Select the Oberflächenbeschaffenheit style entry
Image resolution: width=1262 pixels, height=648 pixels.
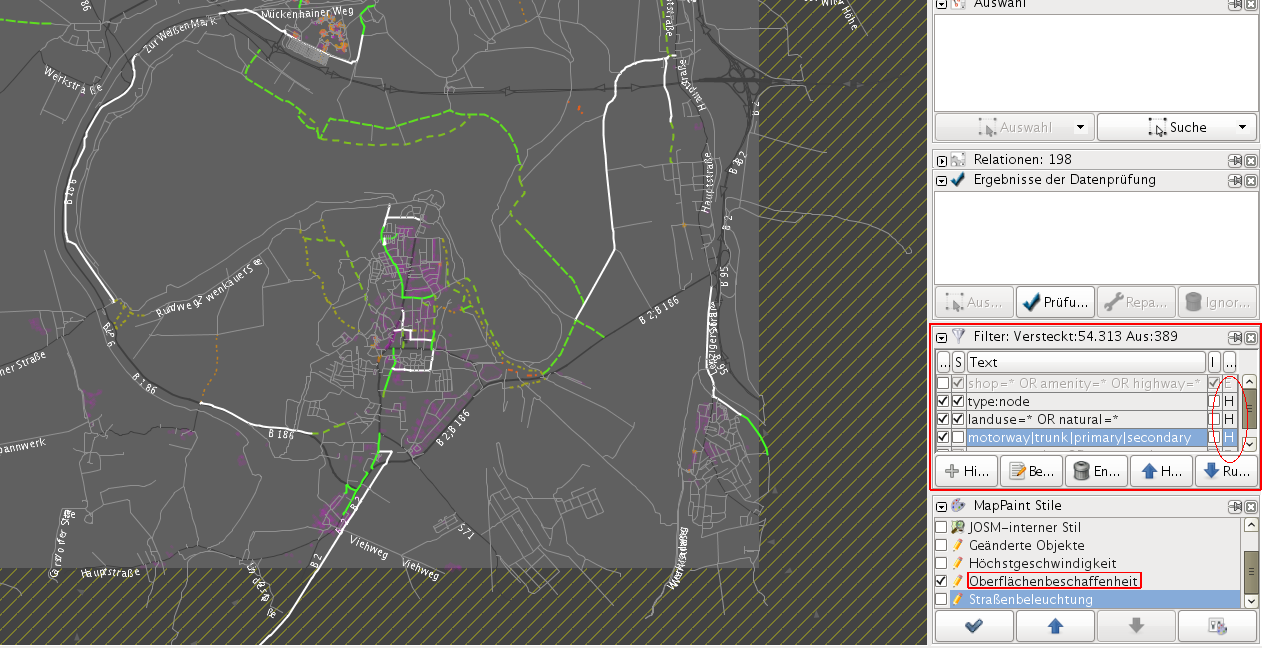1054,581
